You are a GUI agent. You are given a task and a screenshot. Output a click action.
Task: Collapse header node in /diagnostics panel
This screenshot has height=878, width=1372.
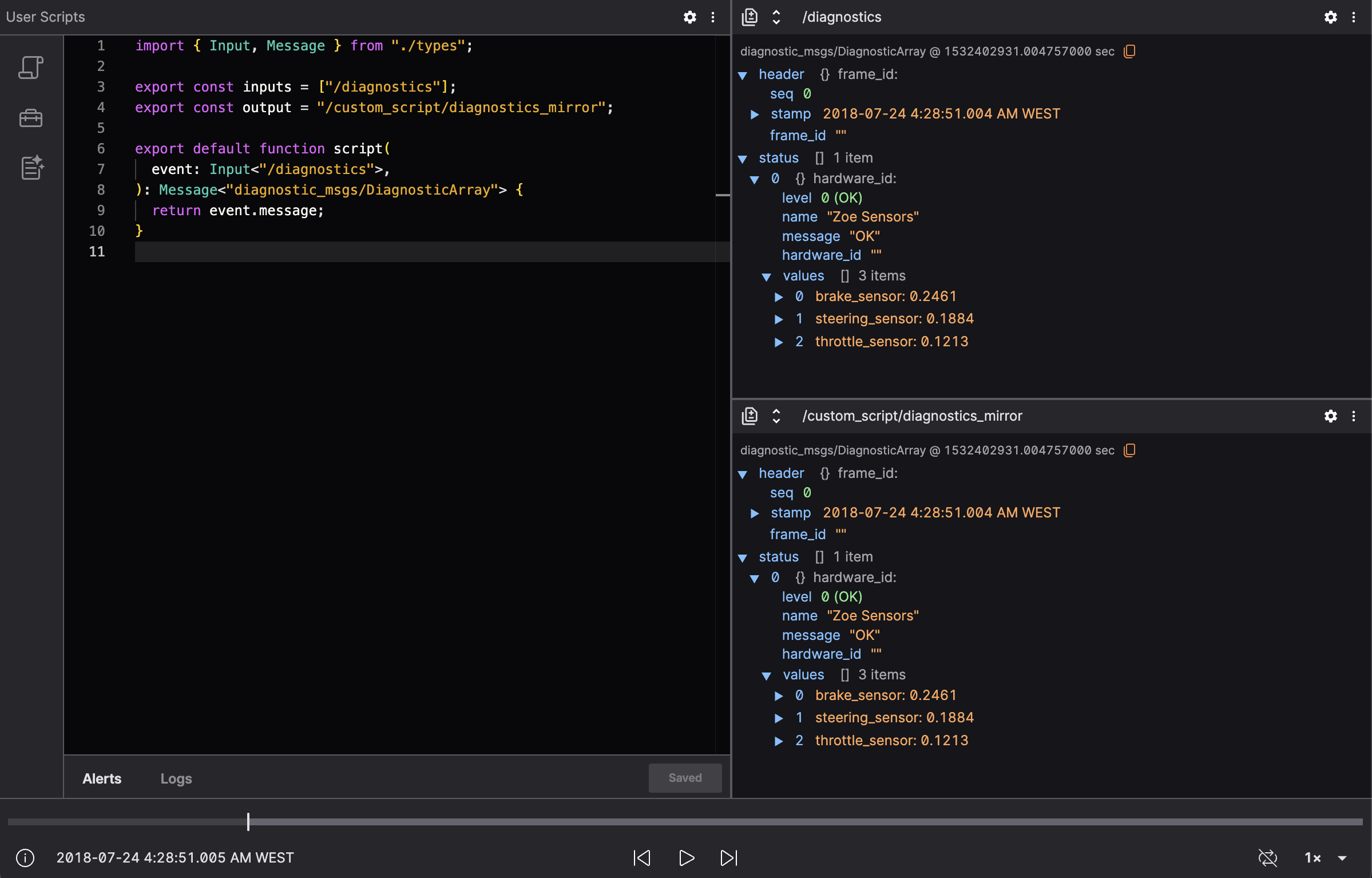(743, 76)
